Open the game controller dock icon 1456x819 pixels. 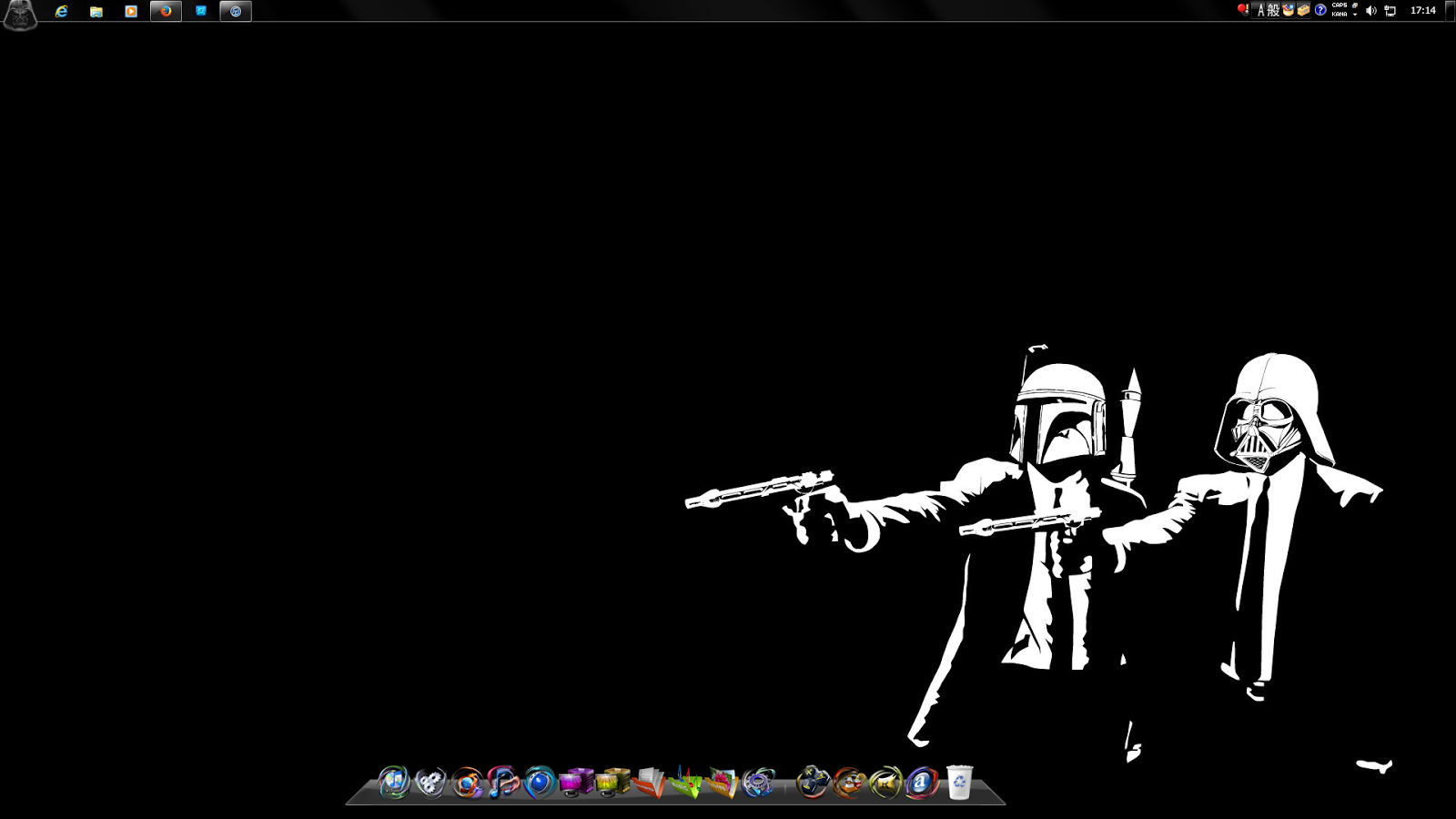tap(813, 782)
